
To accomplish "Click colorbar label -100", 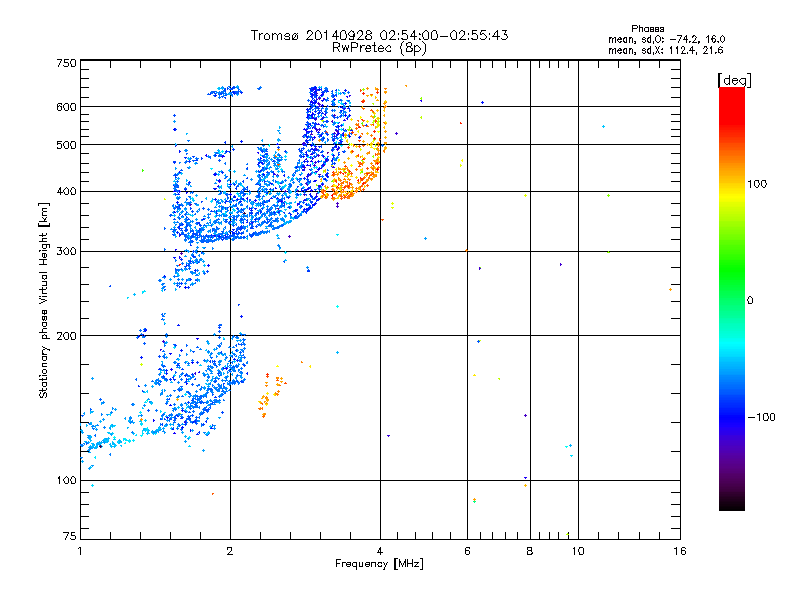I will (x=761, y=417).
